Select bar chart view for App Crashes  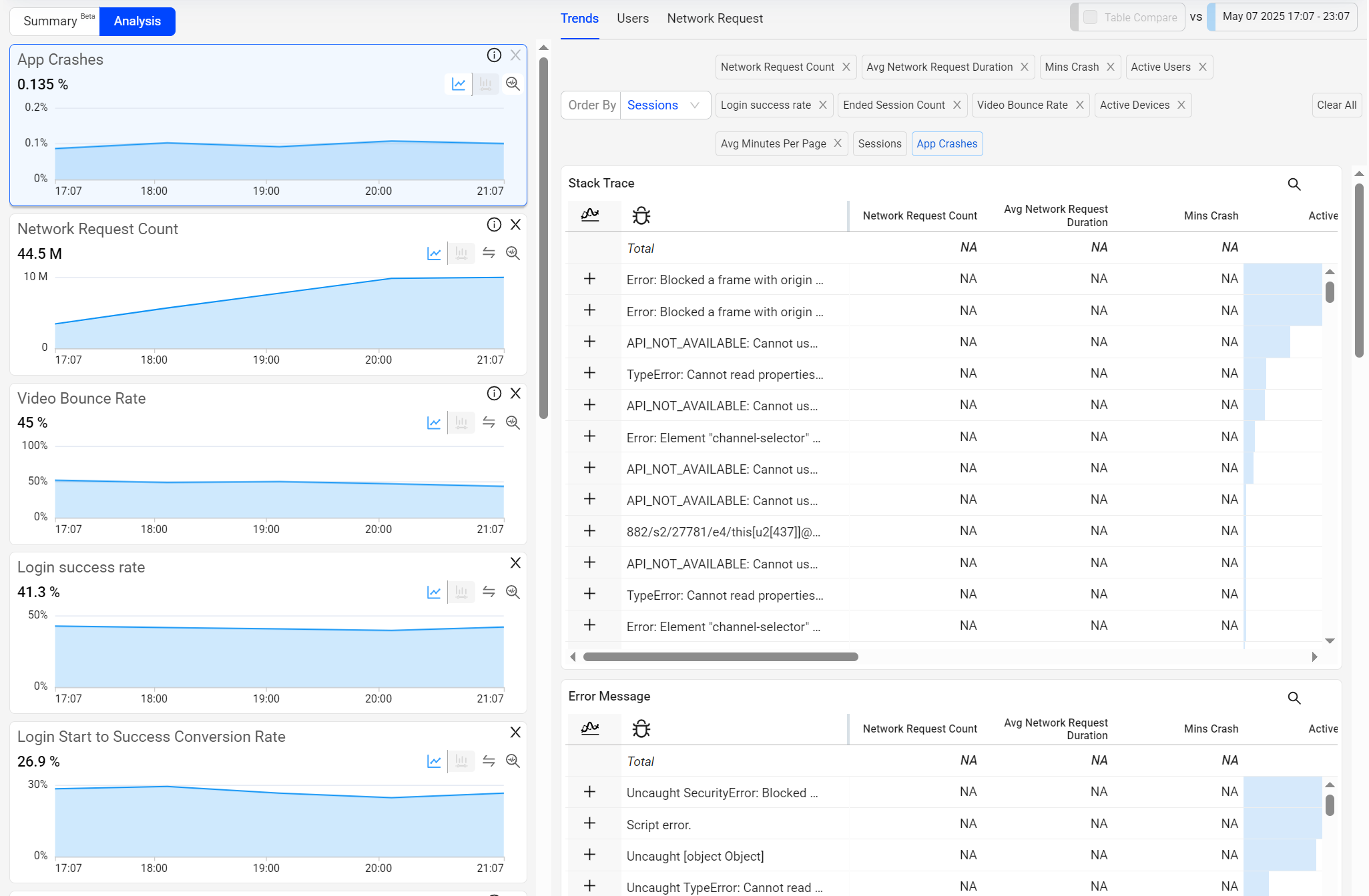[x=486, y=84]
